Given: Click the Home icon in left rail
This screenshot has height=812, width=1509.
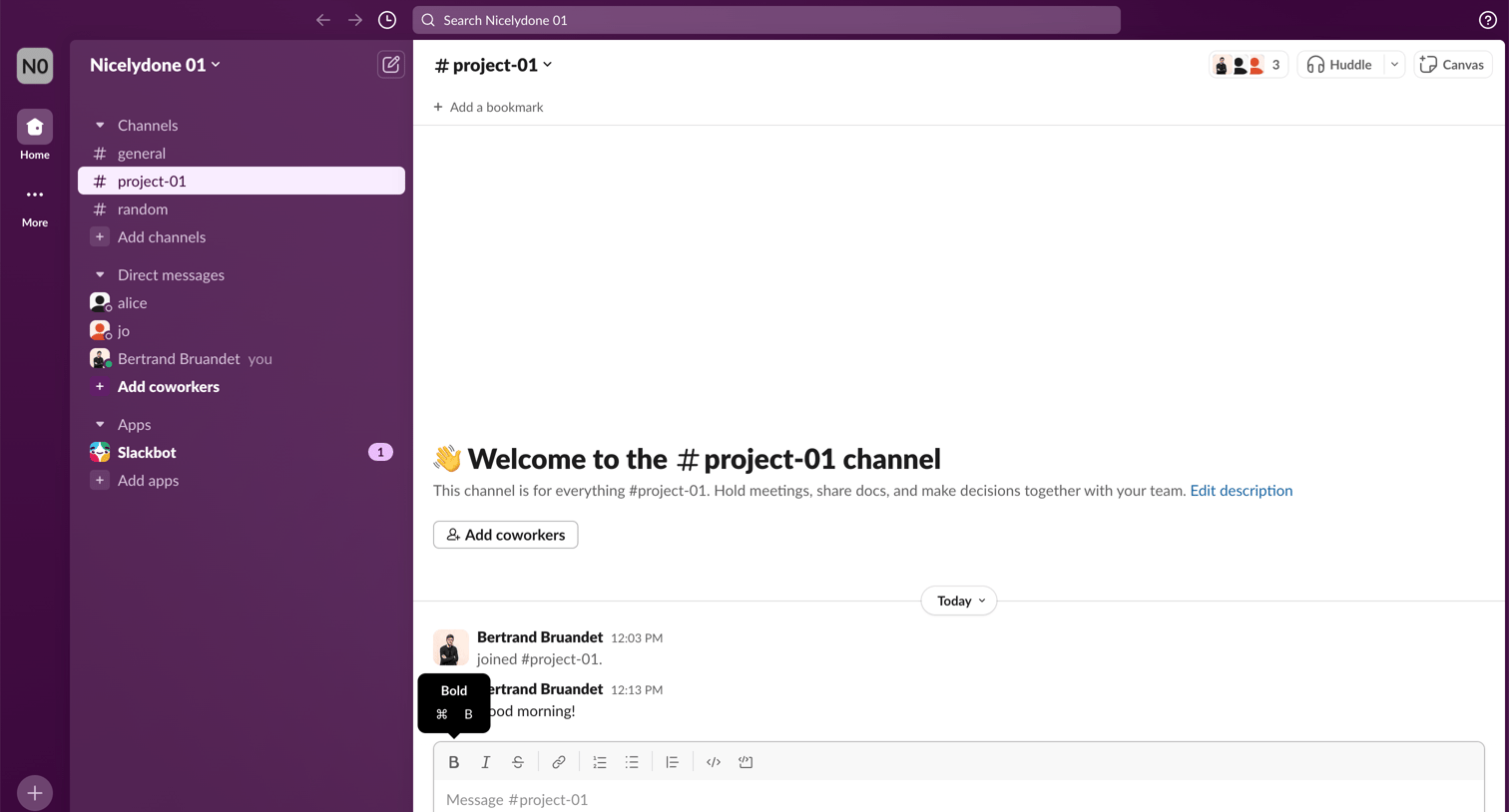Looking at the screenshot, I should tap(35, 127).
